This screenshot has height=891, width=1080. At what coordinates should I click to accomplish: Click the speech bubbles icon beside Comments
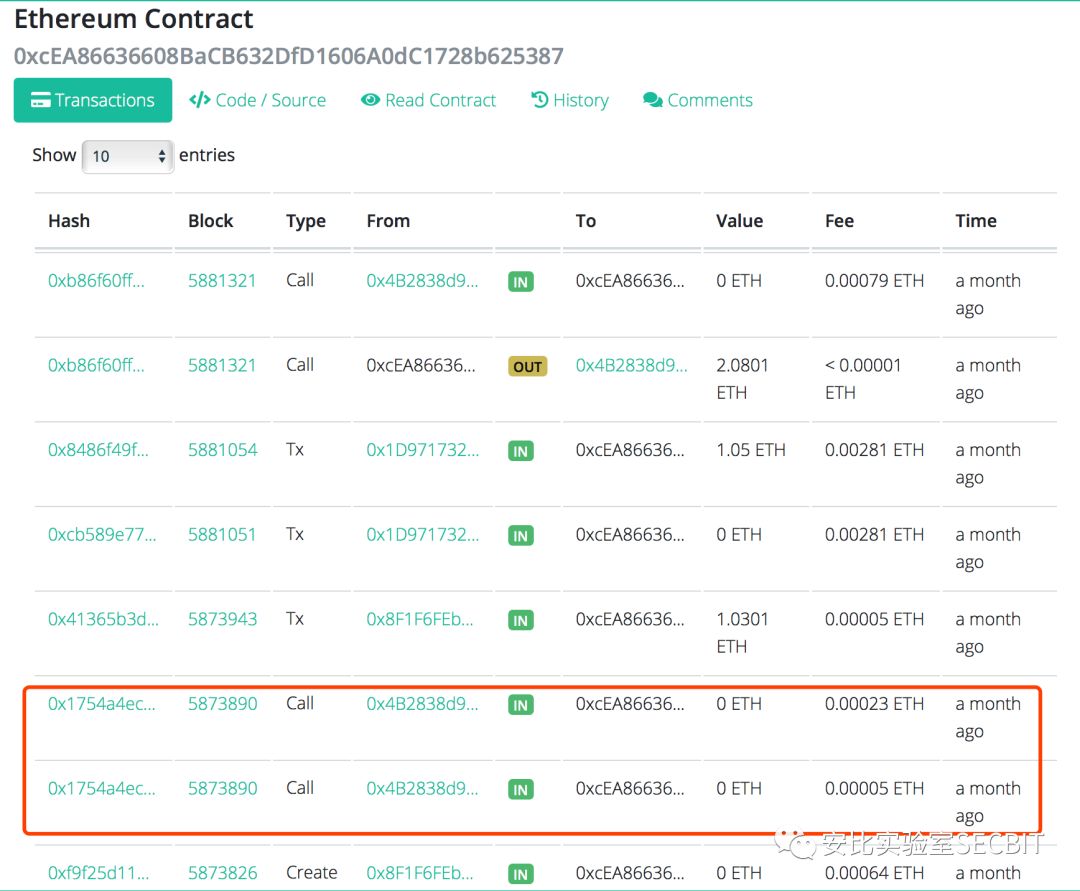point(652,101)
